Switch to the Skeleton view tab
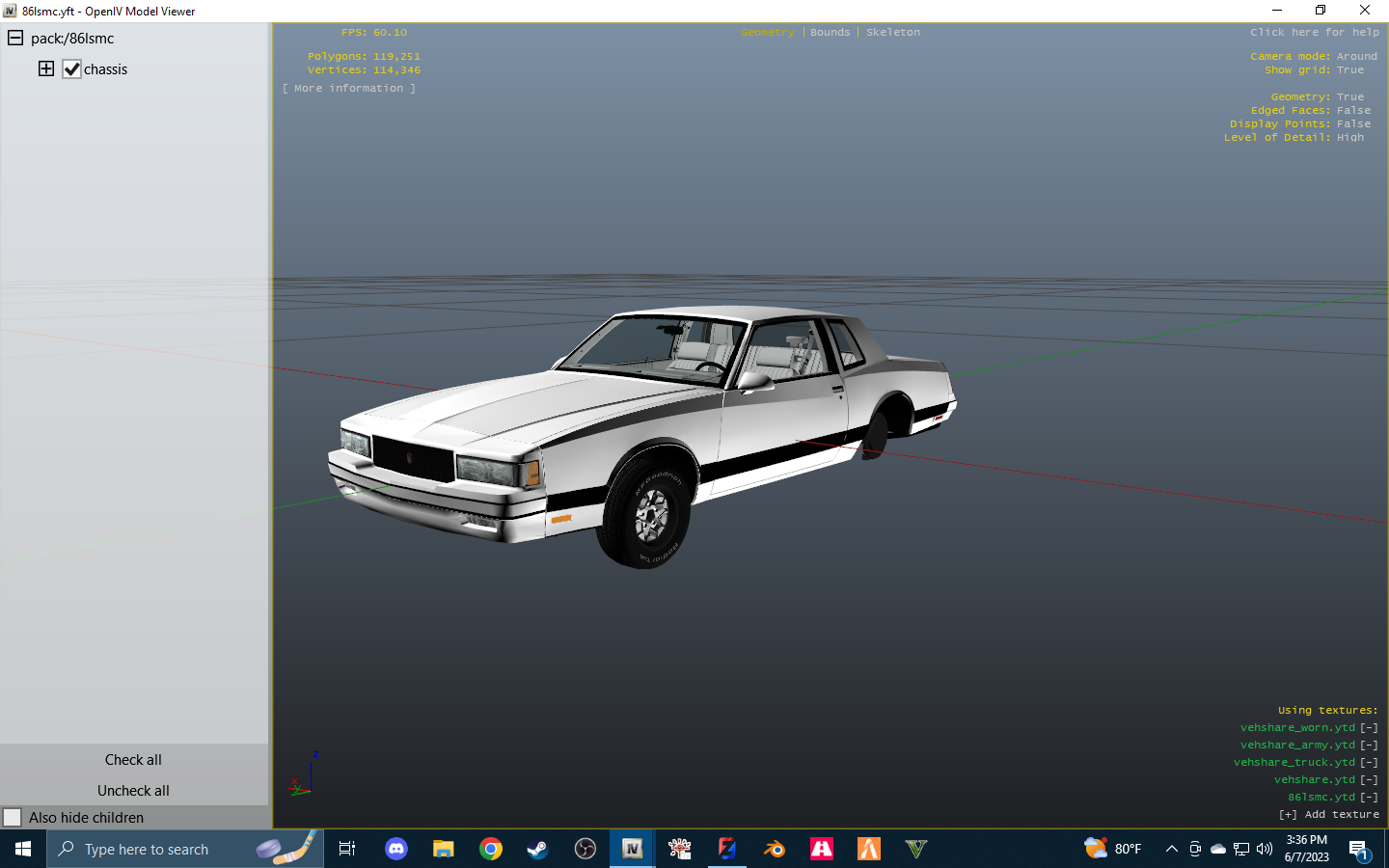Screen dimensions: 1389x868 [x=893, y=32]
